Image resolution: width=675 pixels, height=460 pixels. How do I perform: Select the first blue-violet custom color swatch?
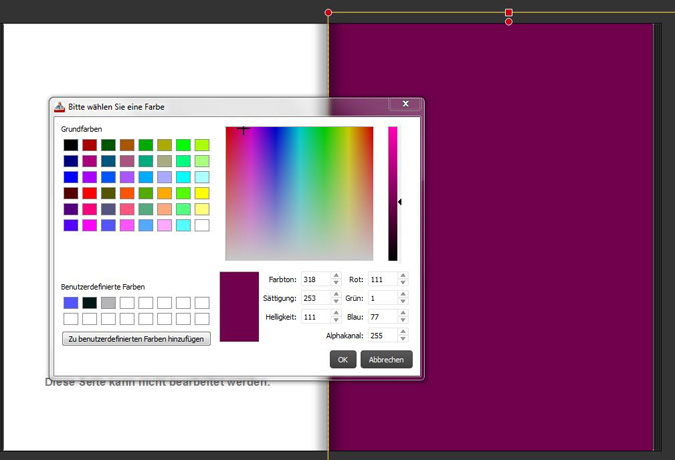(70, 303)
